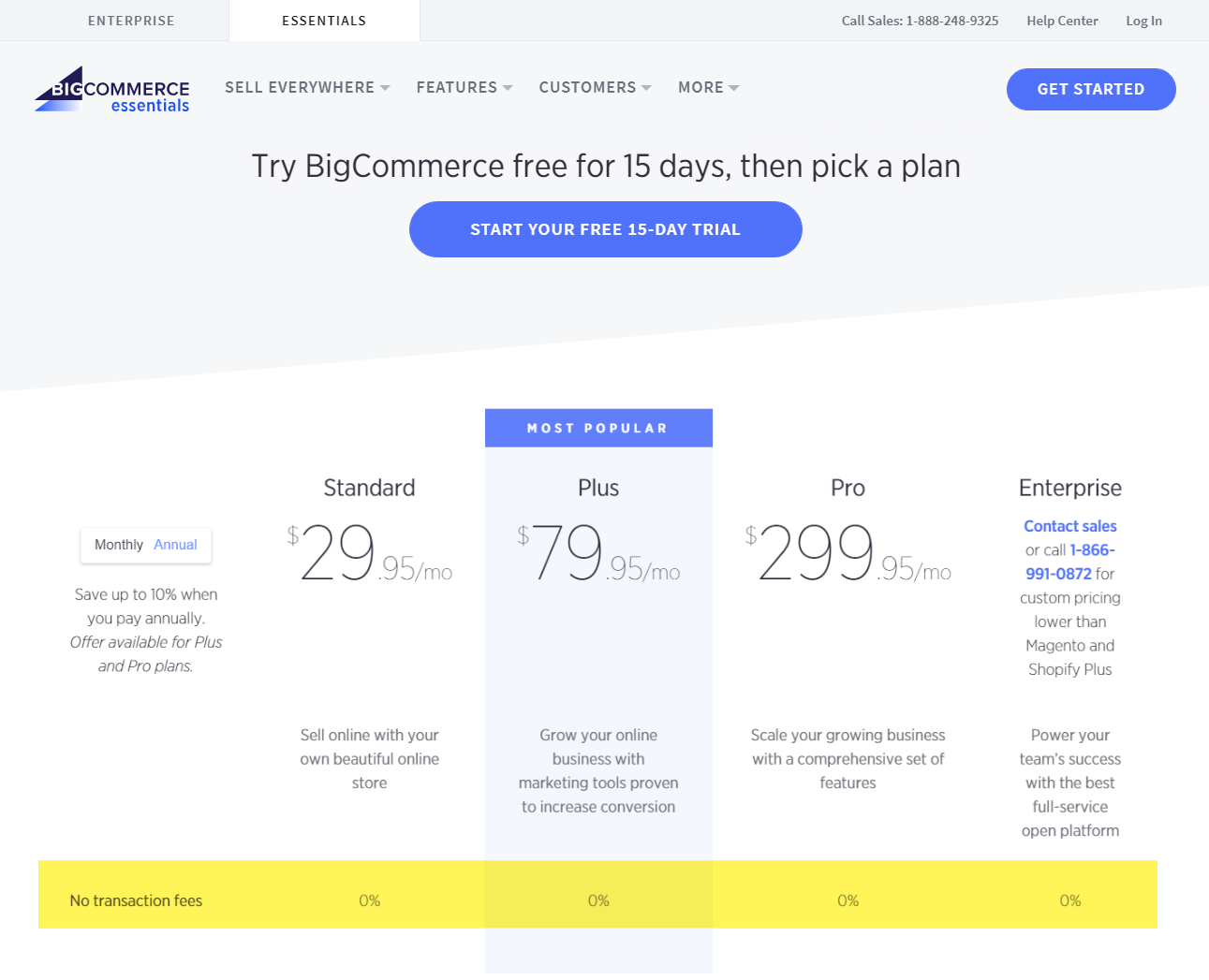Click the Get Started button
1209x980 pixels.
pos(1091,89)
